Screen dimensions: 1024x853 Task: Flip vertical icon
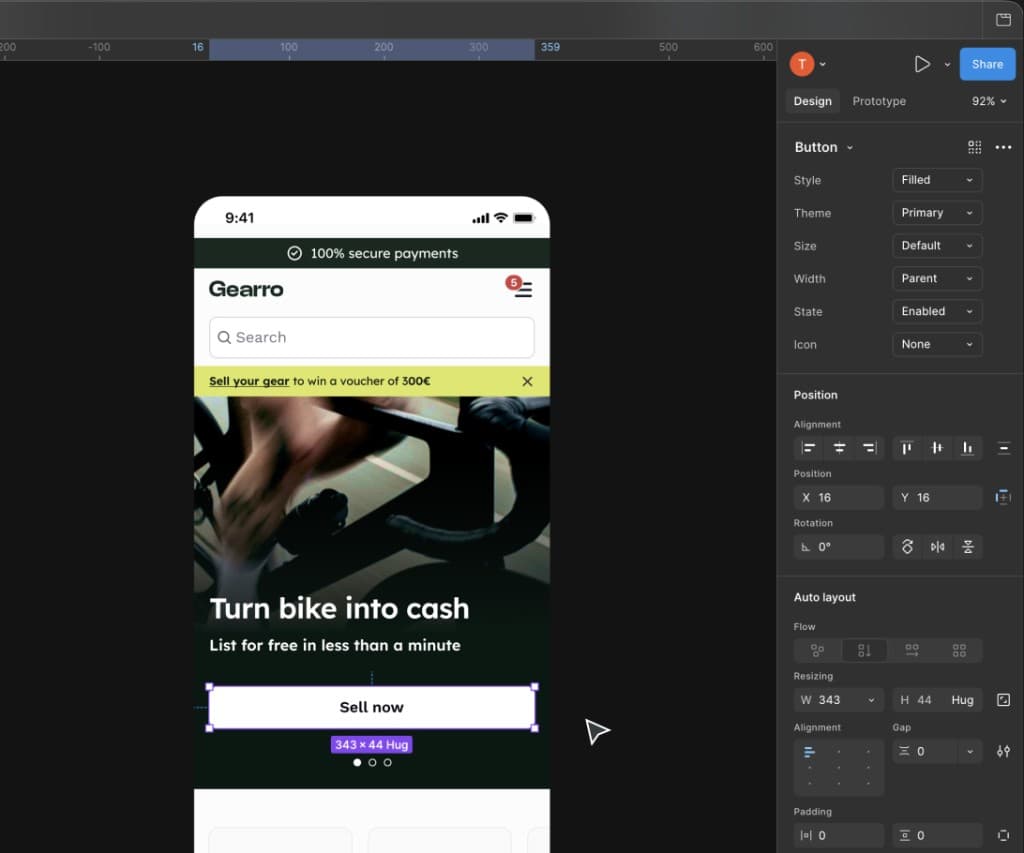tap(968, 547)
